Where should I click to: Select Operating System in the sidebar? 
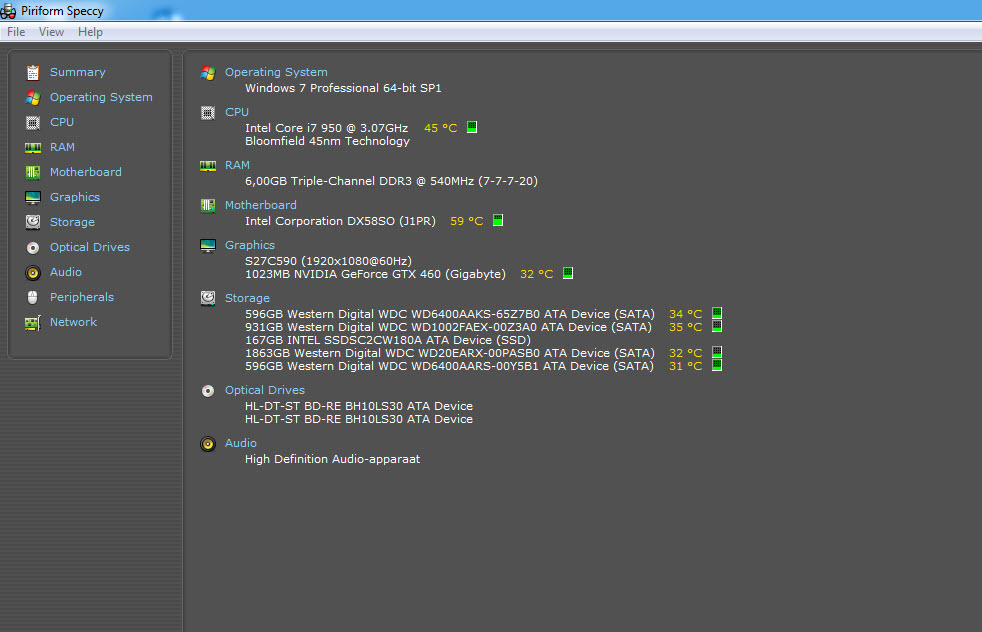(x=101, y=97)
